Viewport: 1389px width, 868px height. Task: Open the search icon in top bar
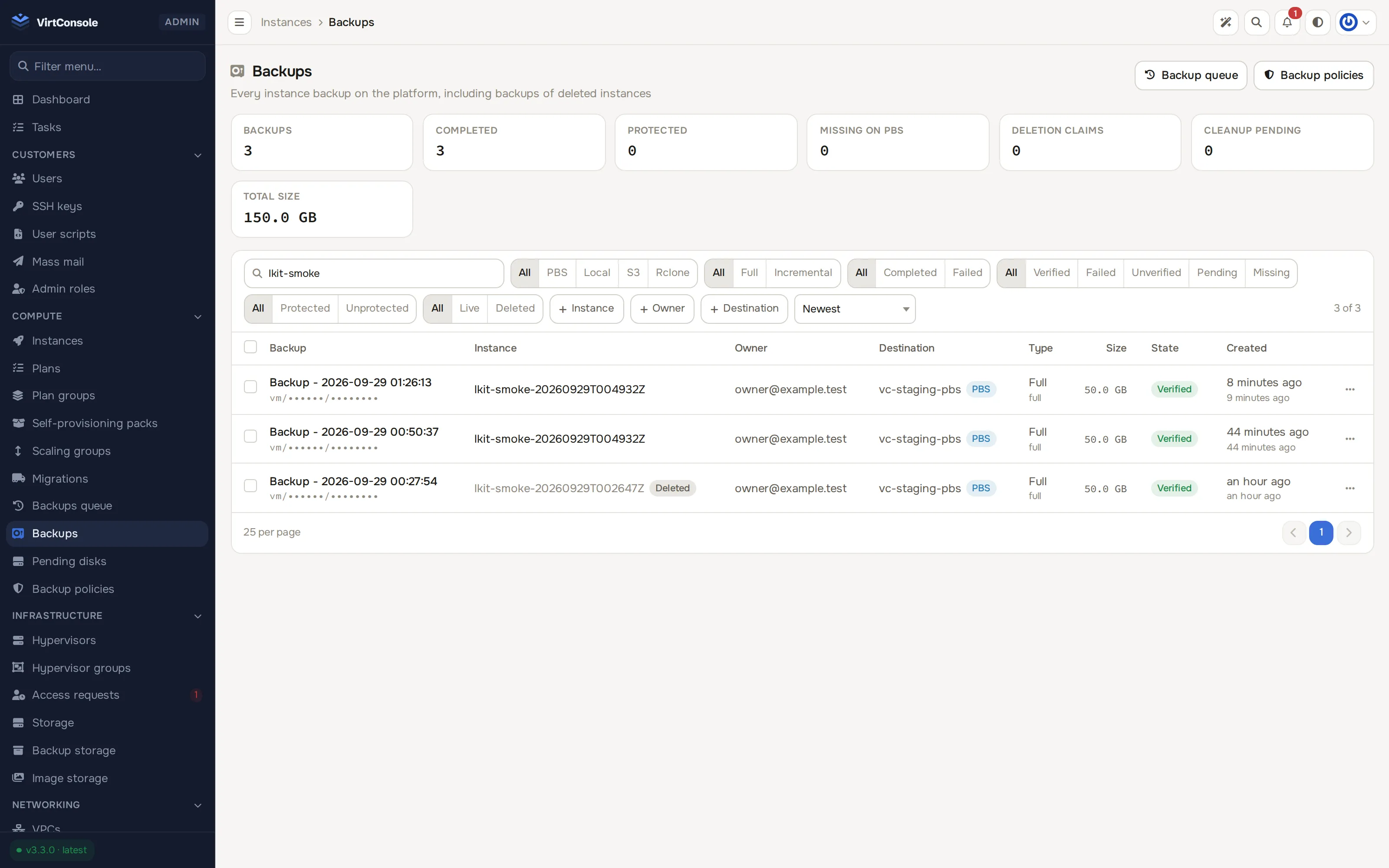coord(1257,23)
